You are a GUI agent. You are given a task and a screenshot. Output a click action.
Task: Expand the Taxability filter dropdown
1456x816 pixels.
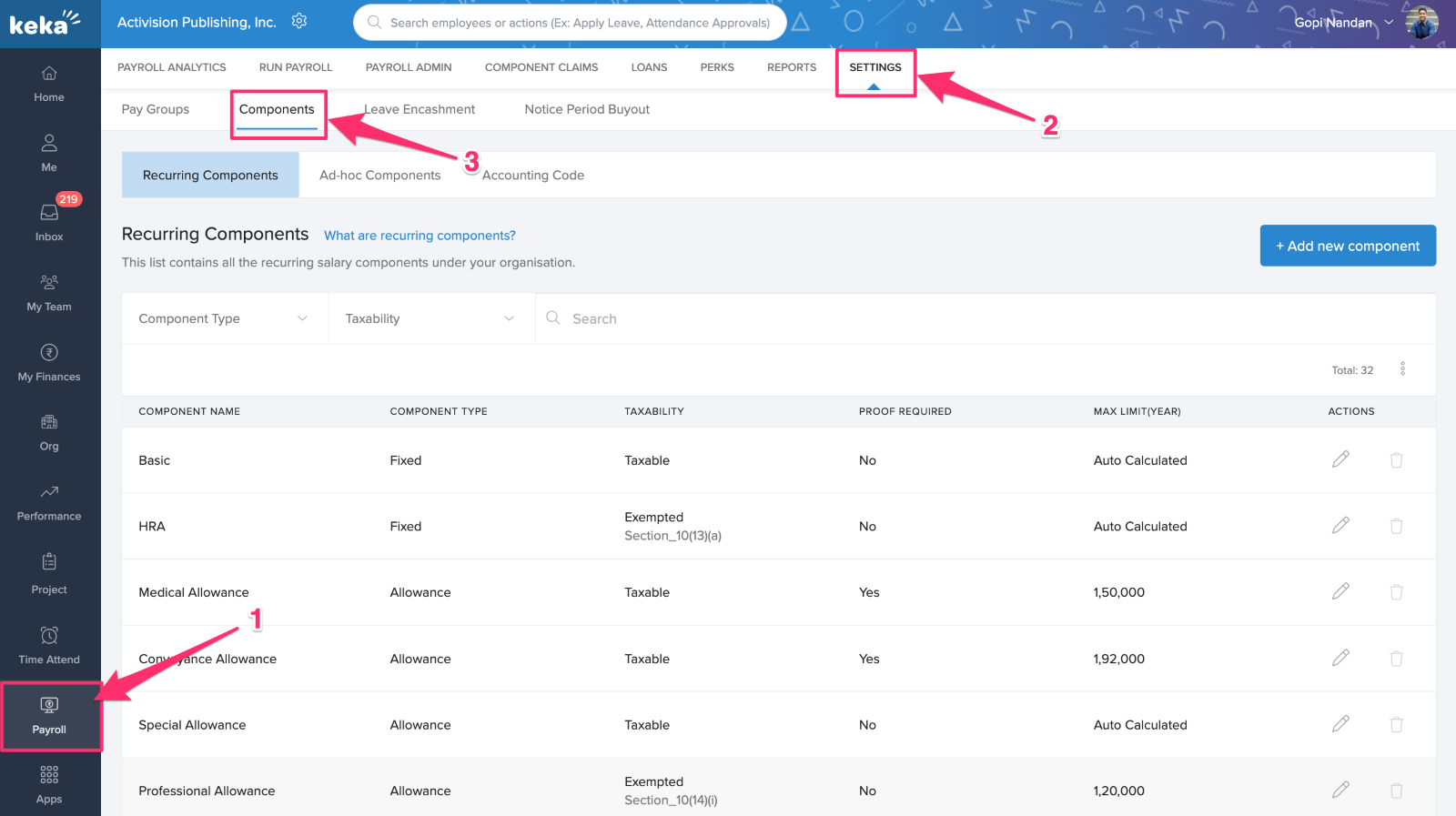click(430, 318)
